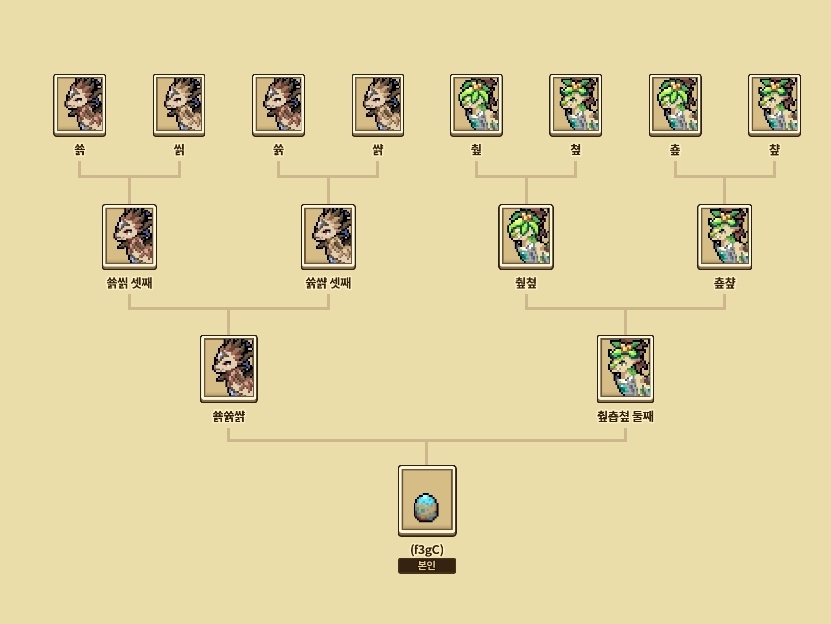Choose the ancestor dragon labeled 췶
The height and width of the screenshot is (624, 831).
coord(476,105)
